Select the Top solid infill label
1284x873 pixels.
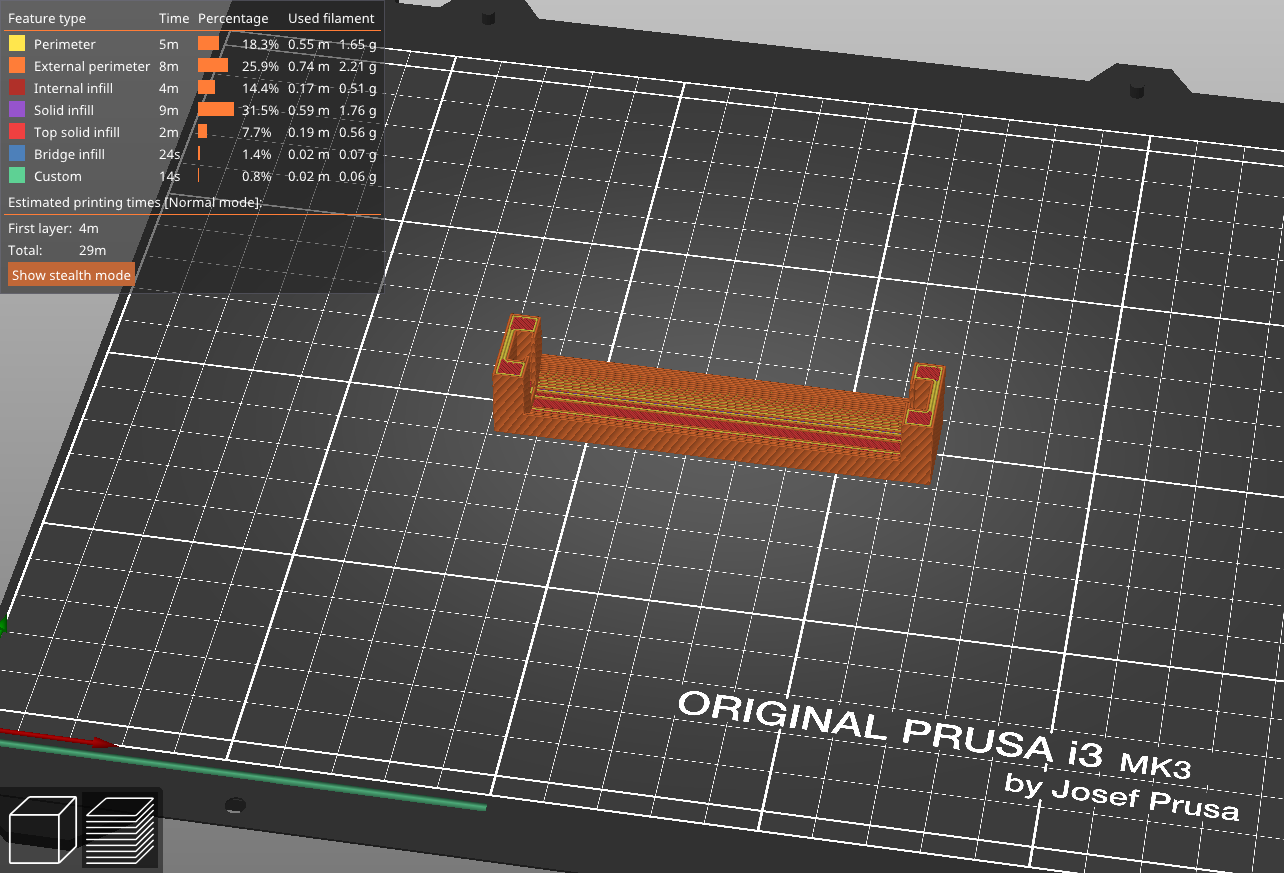(77, 132)
